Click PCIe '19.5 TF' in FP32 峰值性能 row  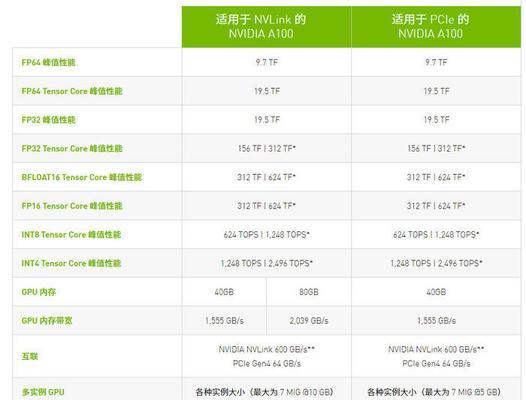pos(436,120)
